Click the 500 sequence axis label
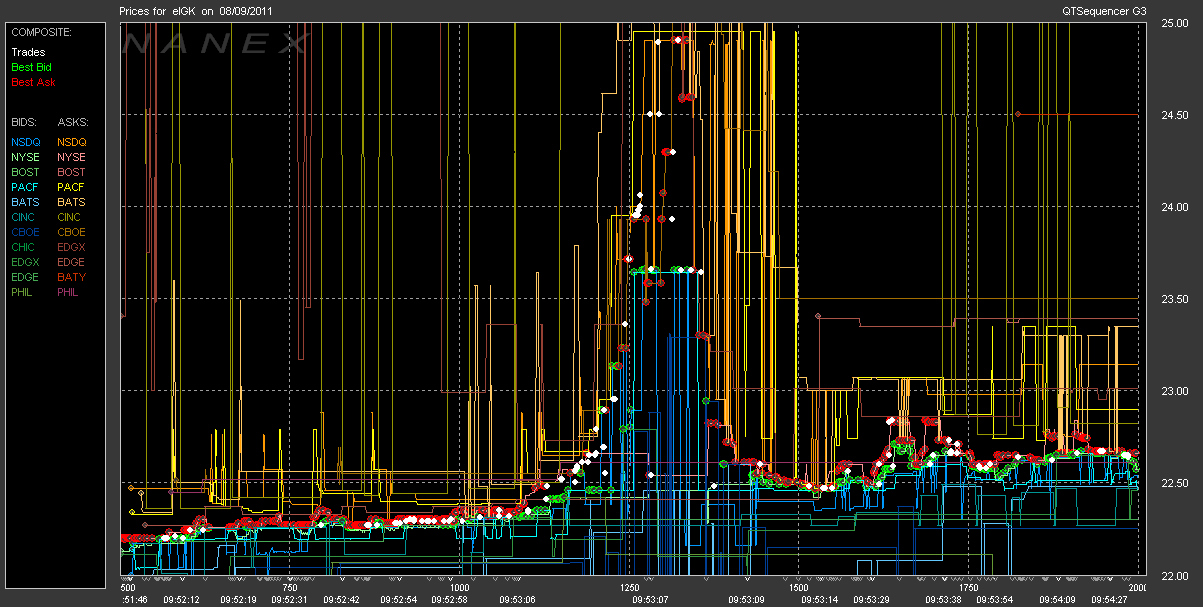This screenshot has width=1203, height=607. tap(127, 588)
